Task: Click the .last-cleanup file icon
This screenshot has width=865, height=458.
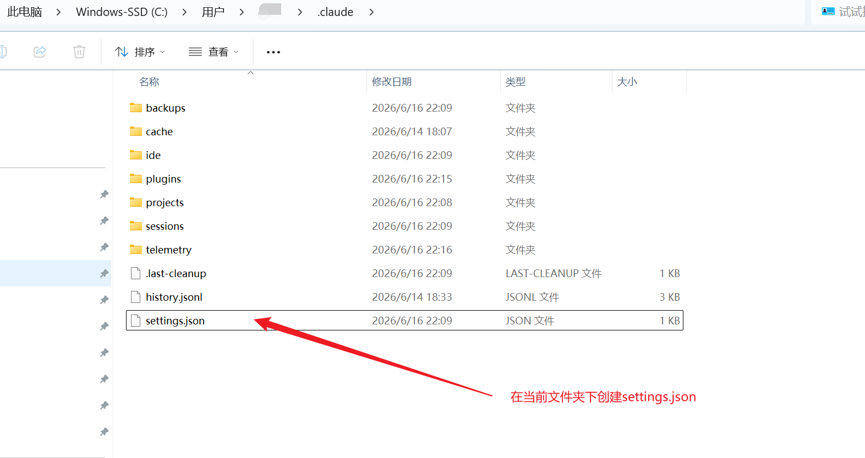Action: [x=136, y=273]
